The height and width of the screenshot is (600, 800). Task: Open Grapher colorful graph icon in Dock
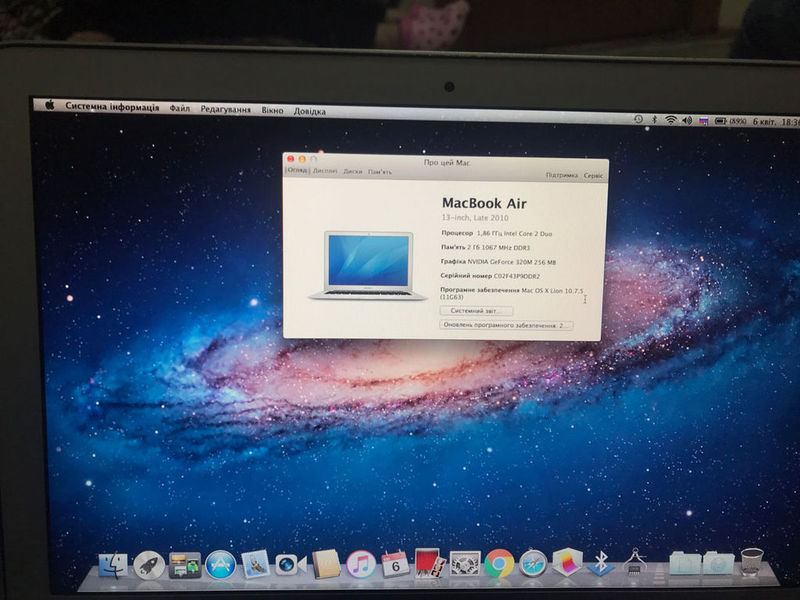pyautogui.click(x=567, y=562)
